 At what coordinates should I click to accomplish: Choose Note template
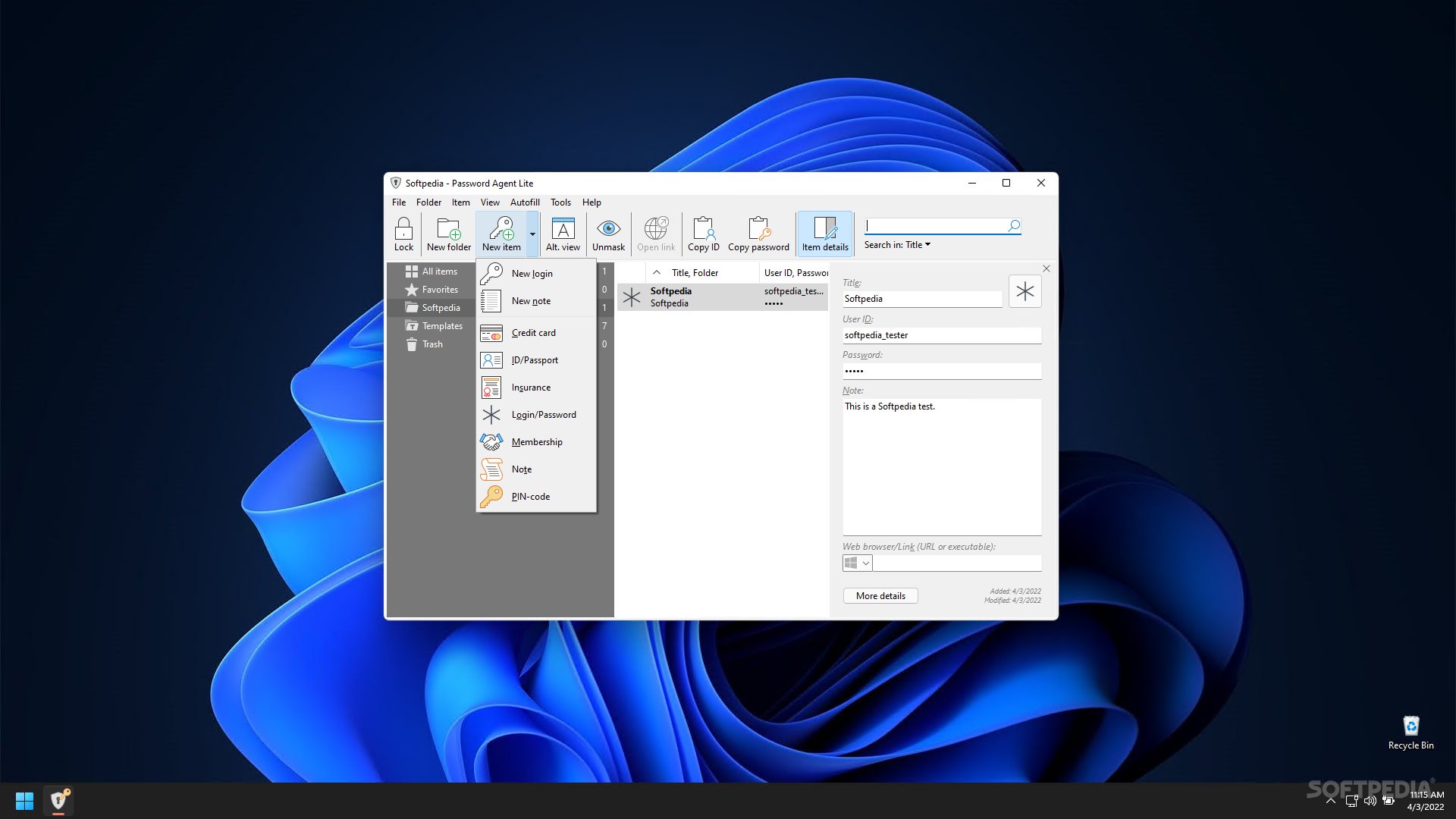(536, 469)
